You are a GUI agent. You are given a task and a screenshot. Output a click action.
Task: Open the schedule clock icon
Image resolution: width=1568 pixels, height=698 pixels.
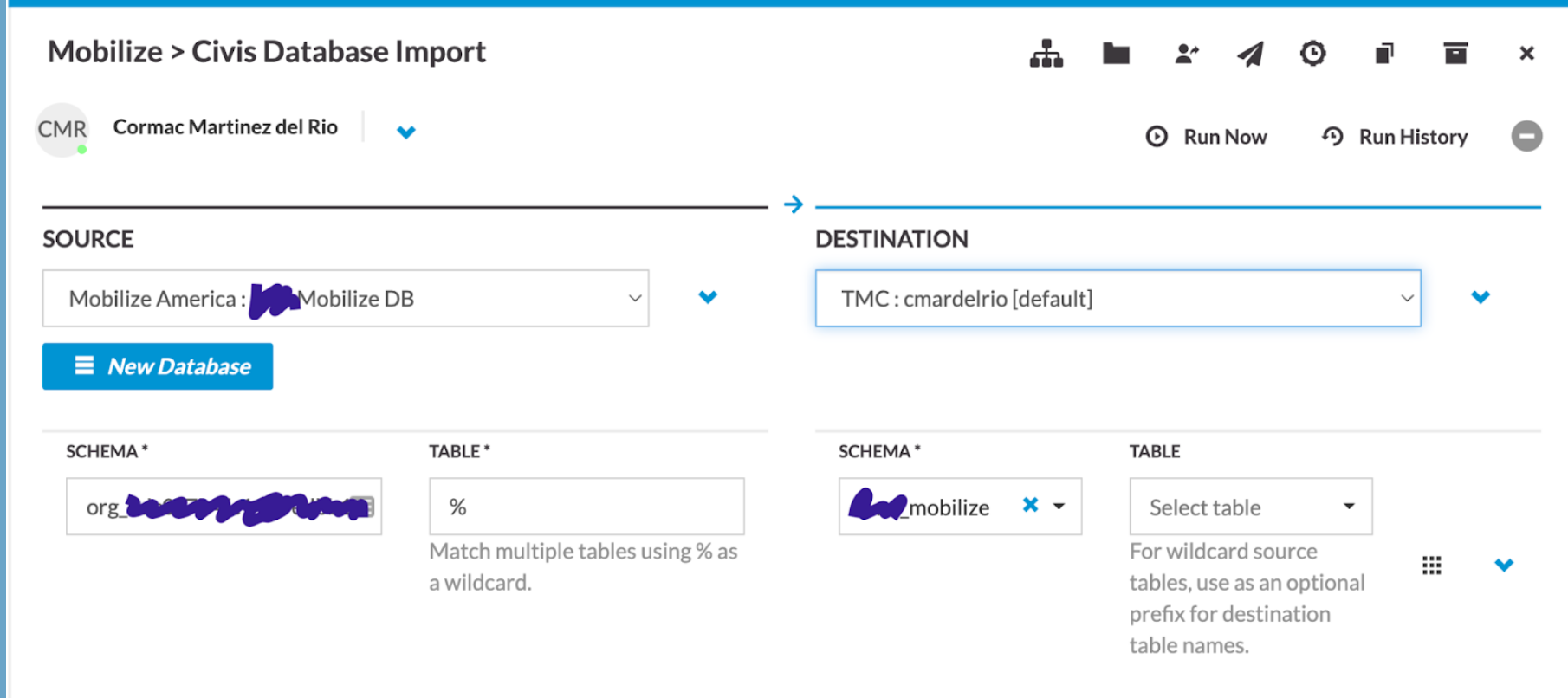coord(1312,54)
